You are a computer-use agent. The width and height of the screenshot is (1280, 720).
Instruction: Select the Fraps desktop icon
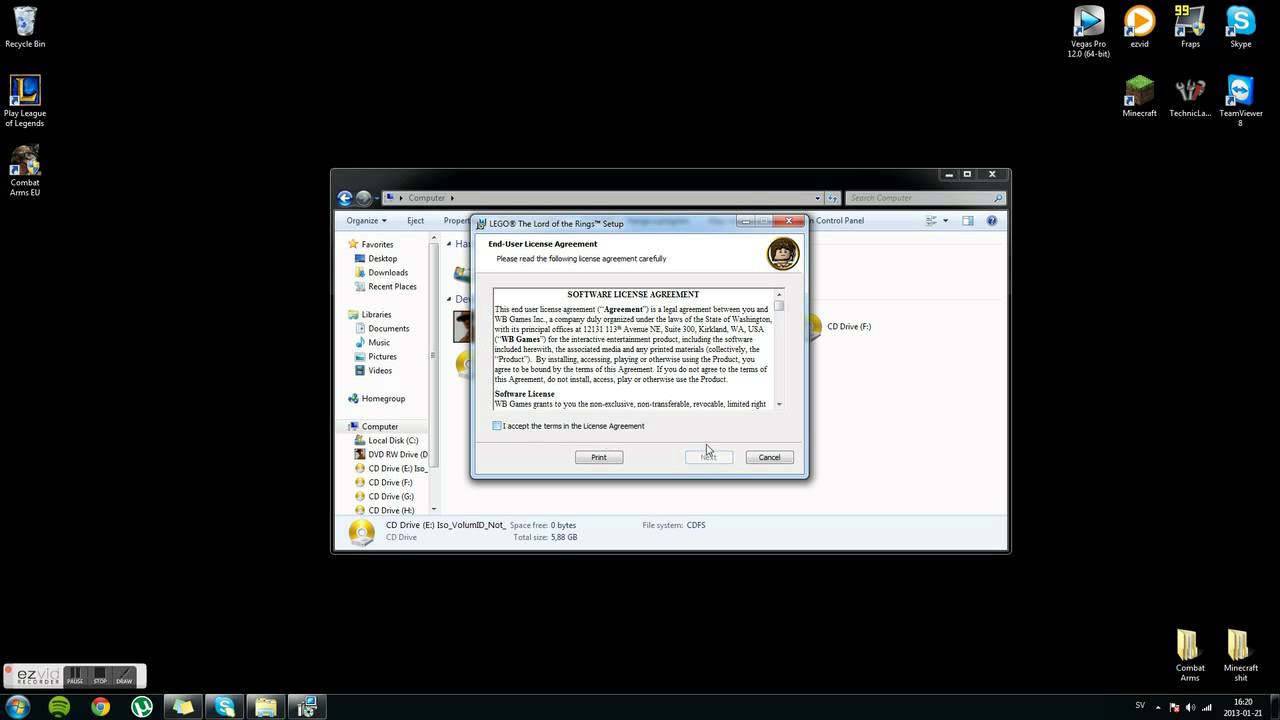click(x=1190, y=27)
